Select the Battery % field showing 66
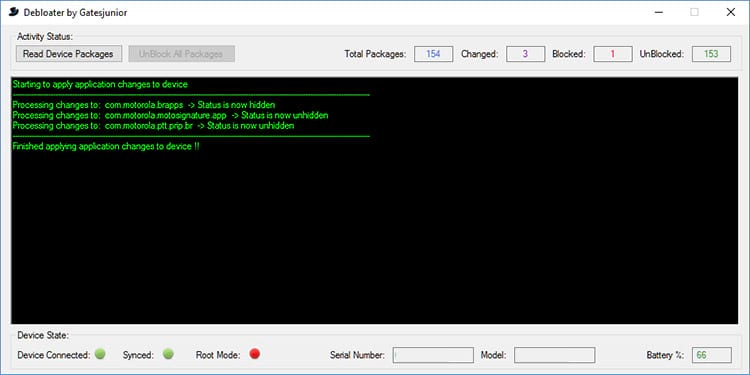The height and width of the screenshot is (375, 750). pyautogui.click(x=712, y=355)
